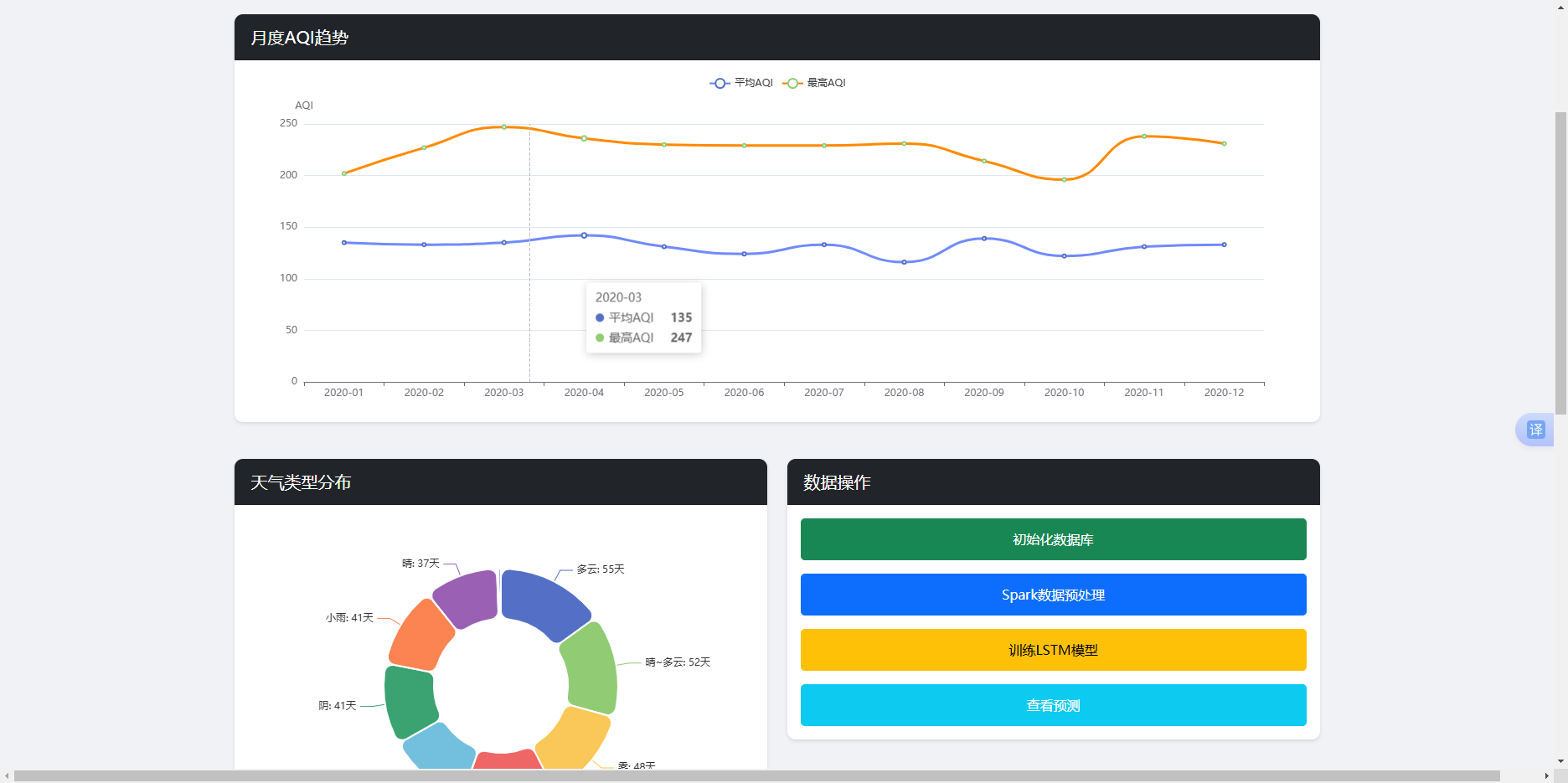Select the yellow 雾 pie slice
This screenshot has width=1568, height=783.
tap(575, 739)
